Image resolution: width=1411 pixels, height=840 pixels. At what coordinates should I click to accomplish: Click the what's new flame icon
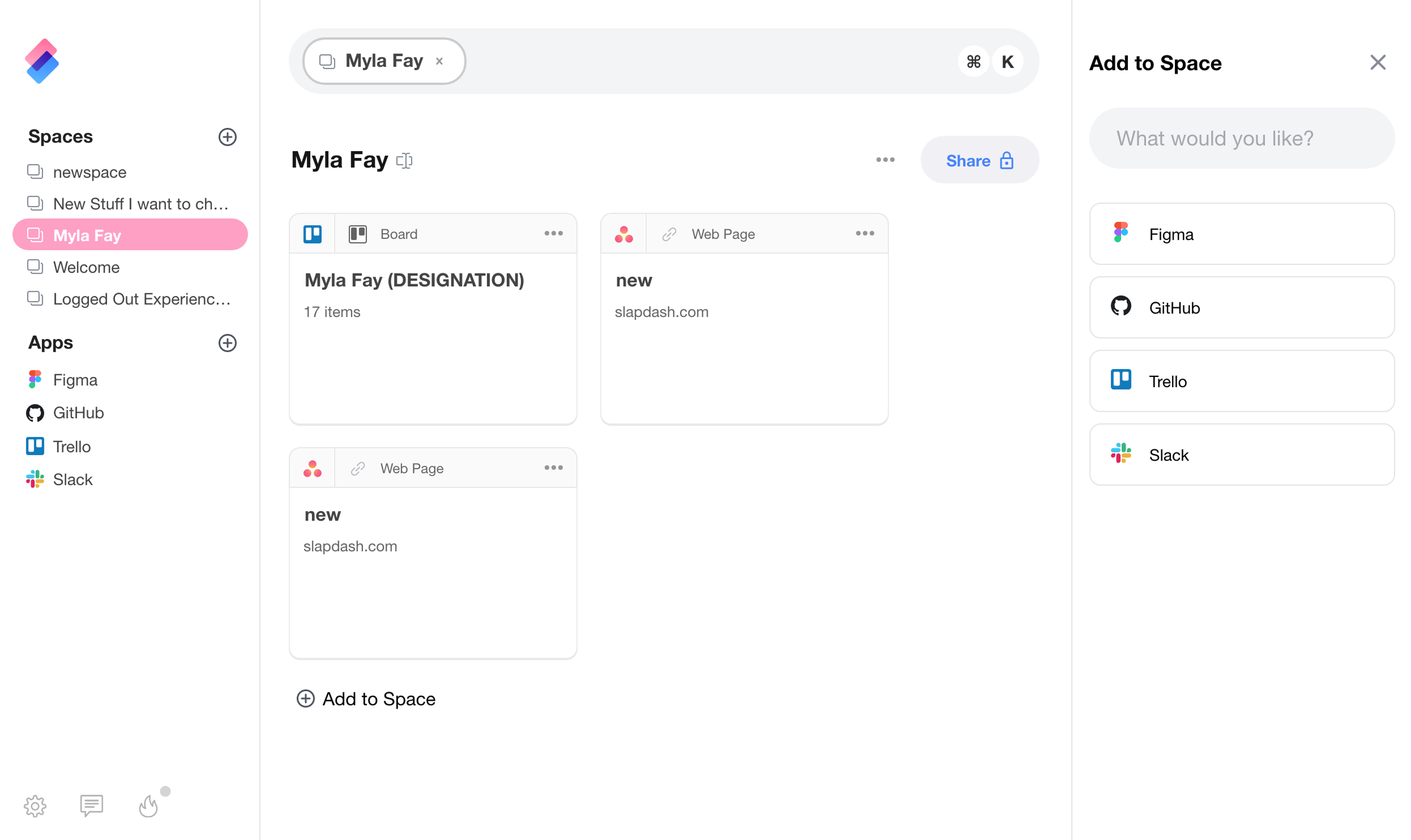pyautogui.click(x=148, y=806)
